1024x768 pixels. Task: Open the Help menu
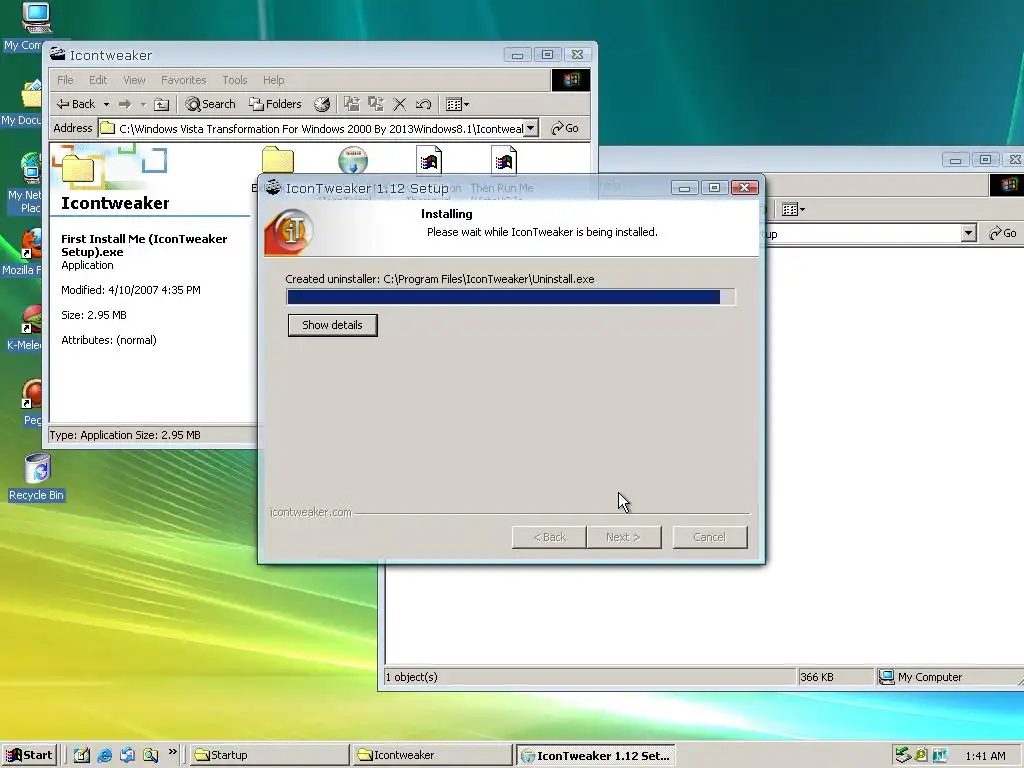point(274,80)
